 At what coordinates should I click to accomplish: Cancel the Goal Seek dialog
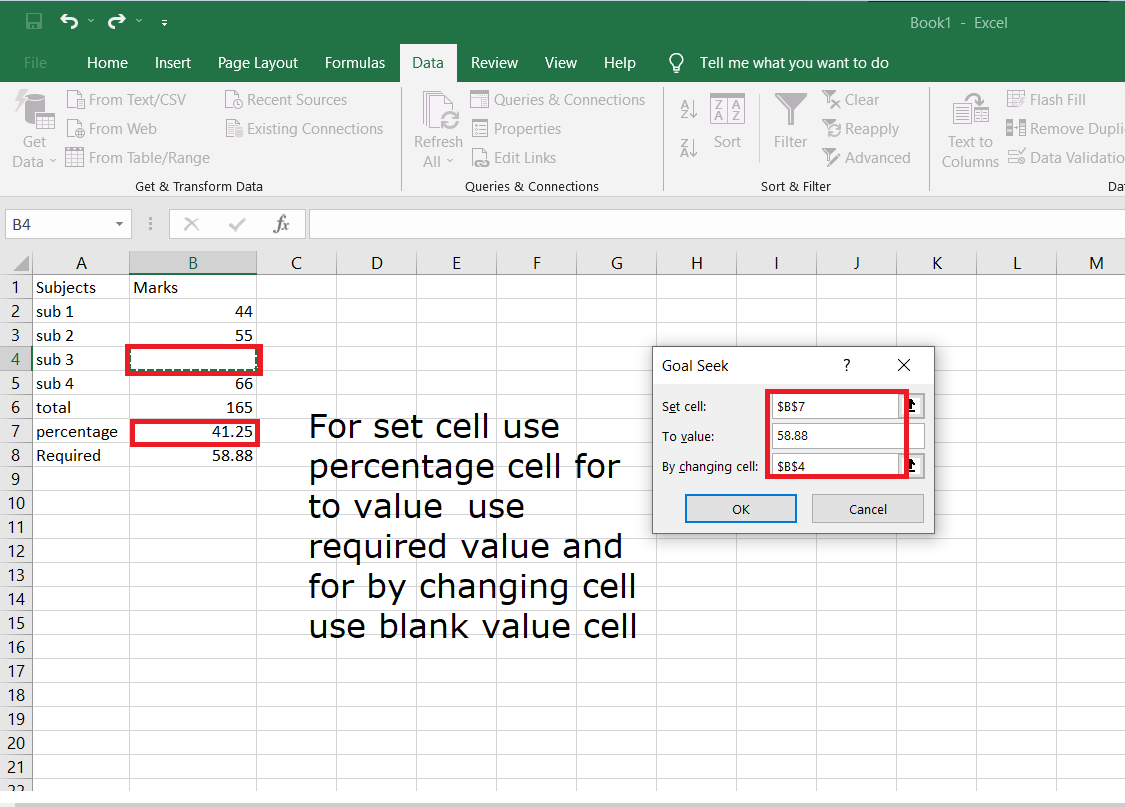tap(867, 508)
